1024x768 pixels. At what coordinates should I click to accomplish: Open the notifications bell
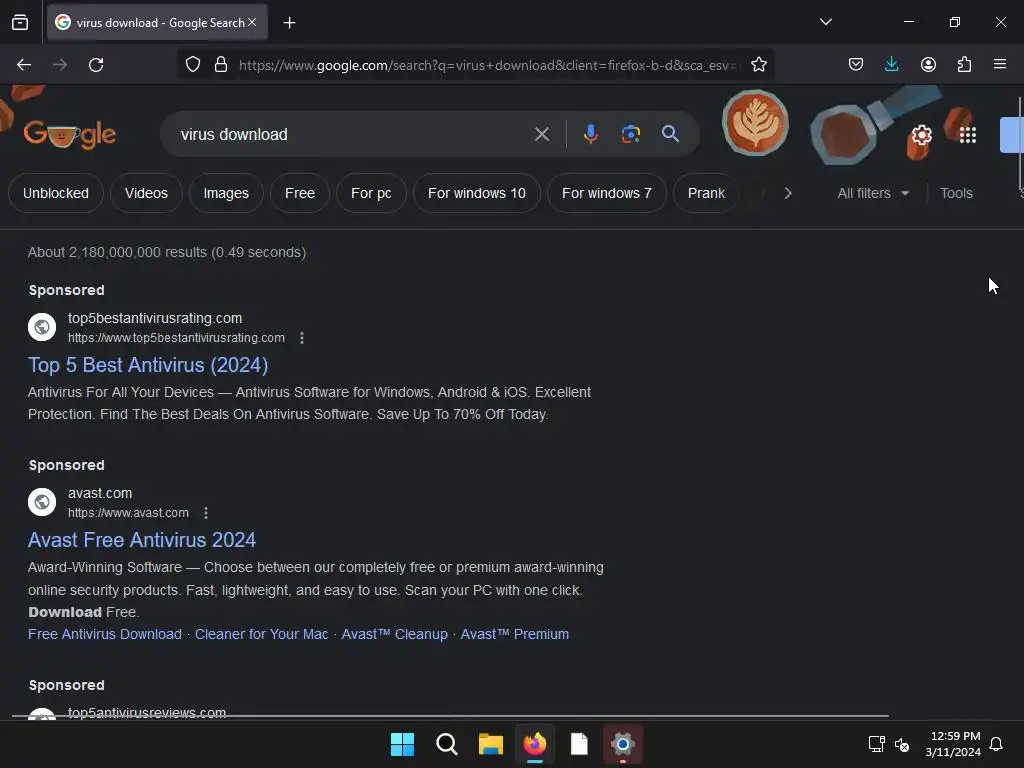(x=997, y=744)
